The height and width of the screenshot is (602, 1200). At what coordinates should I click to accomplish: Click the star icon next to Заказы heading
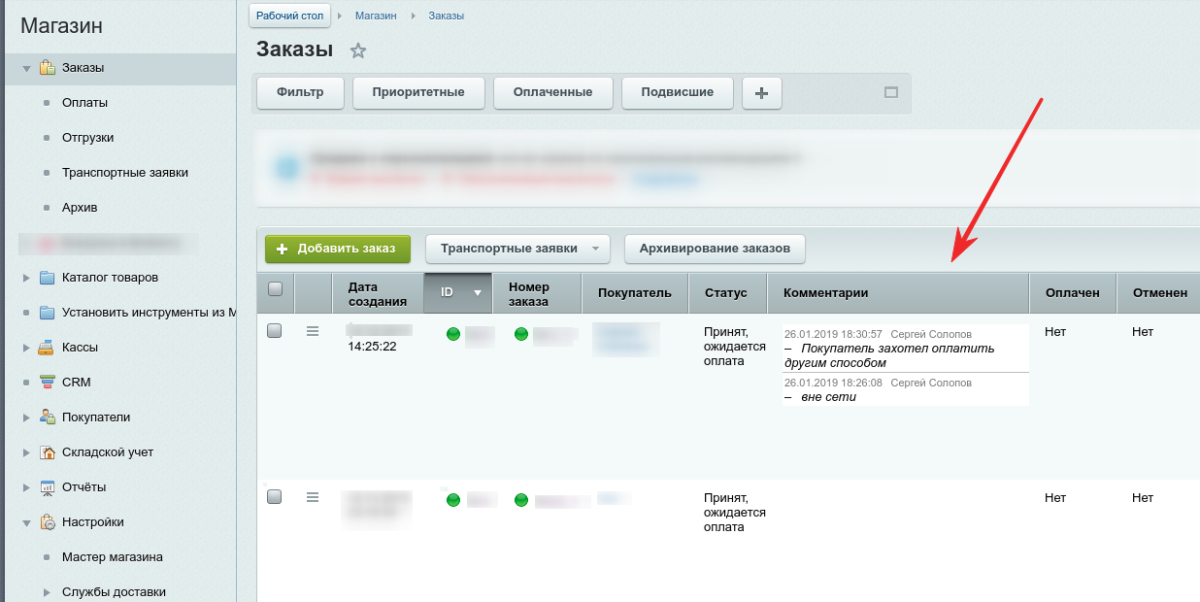coord(357,50)
